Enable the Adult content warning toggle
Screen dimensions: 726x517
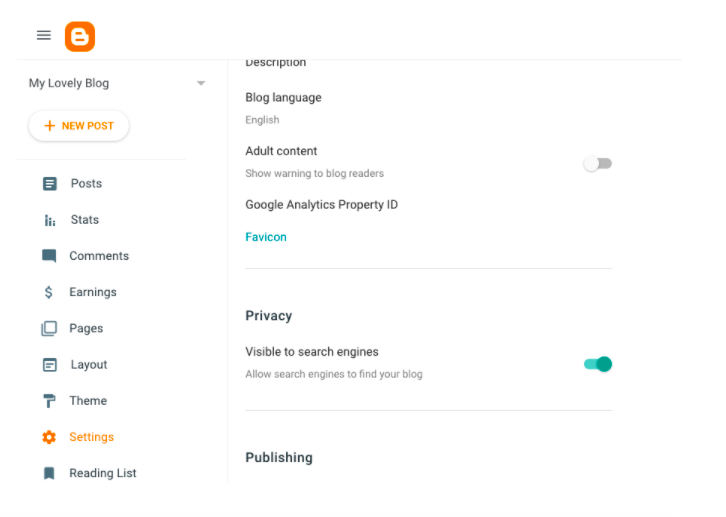[x=598, y=163]
